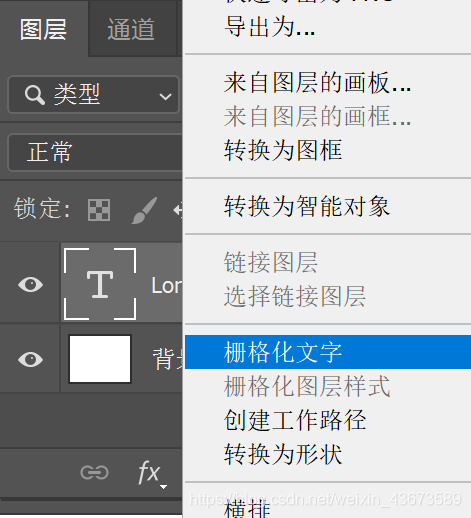Image resolution: width=471 pixels, height=518 pixels.
Task: Hide the Lorem text layer eye icon
Action: click(30, 285)
